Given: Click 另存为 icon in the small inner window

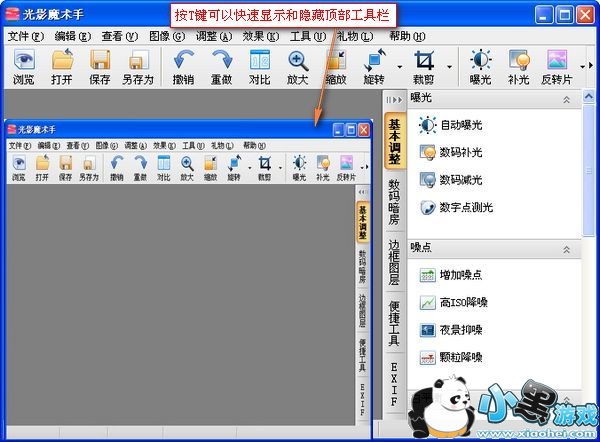Looking at the screenshot, I should pos(89,163).
